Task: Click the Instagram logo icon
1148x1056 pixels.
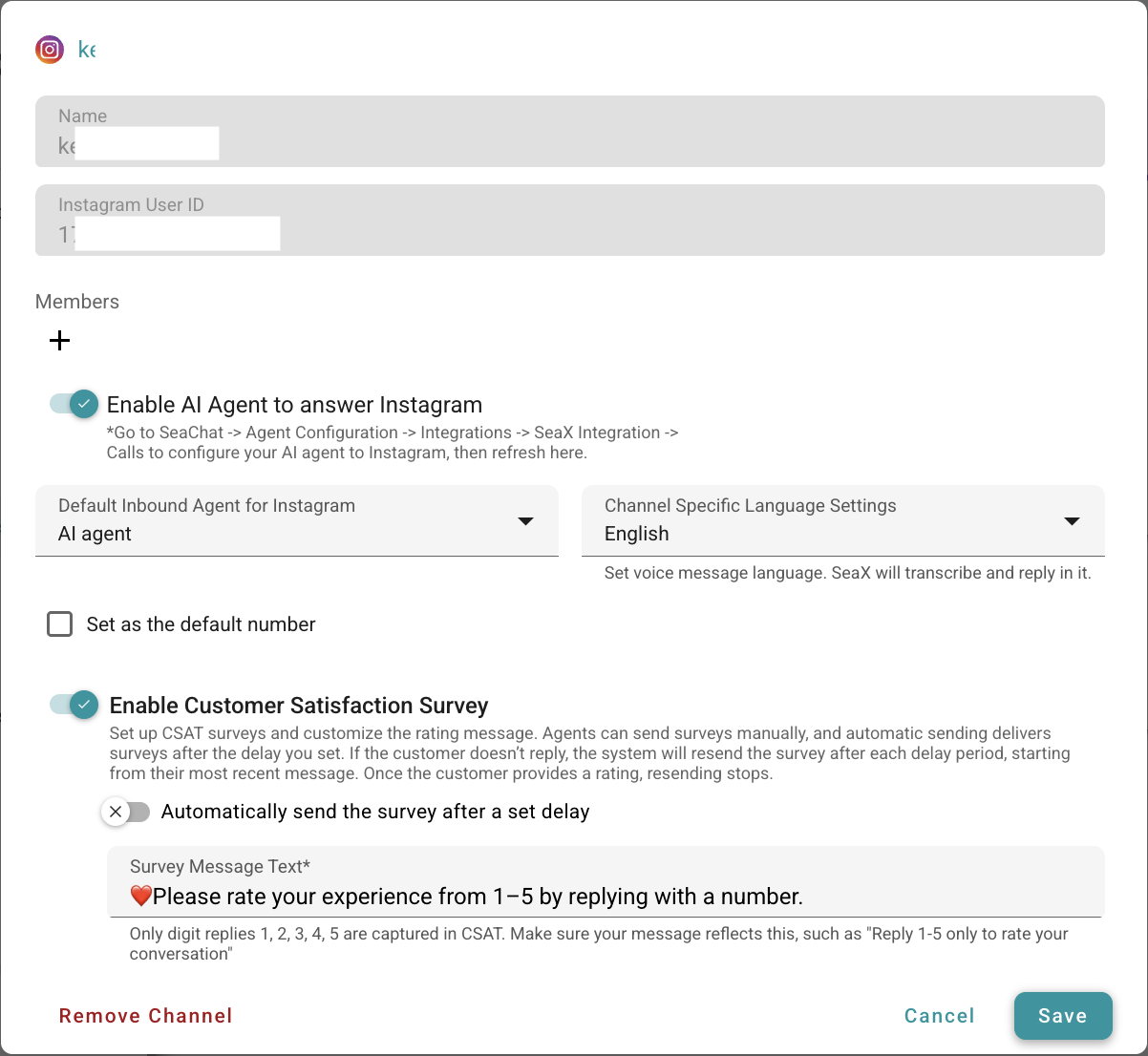Action: pyautogui.click(x=50, y=50)
